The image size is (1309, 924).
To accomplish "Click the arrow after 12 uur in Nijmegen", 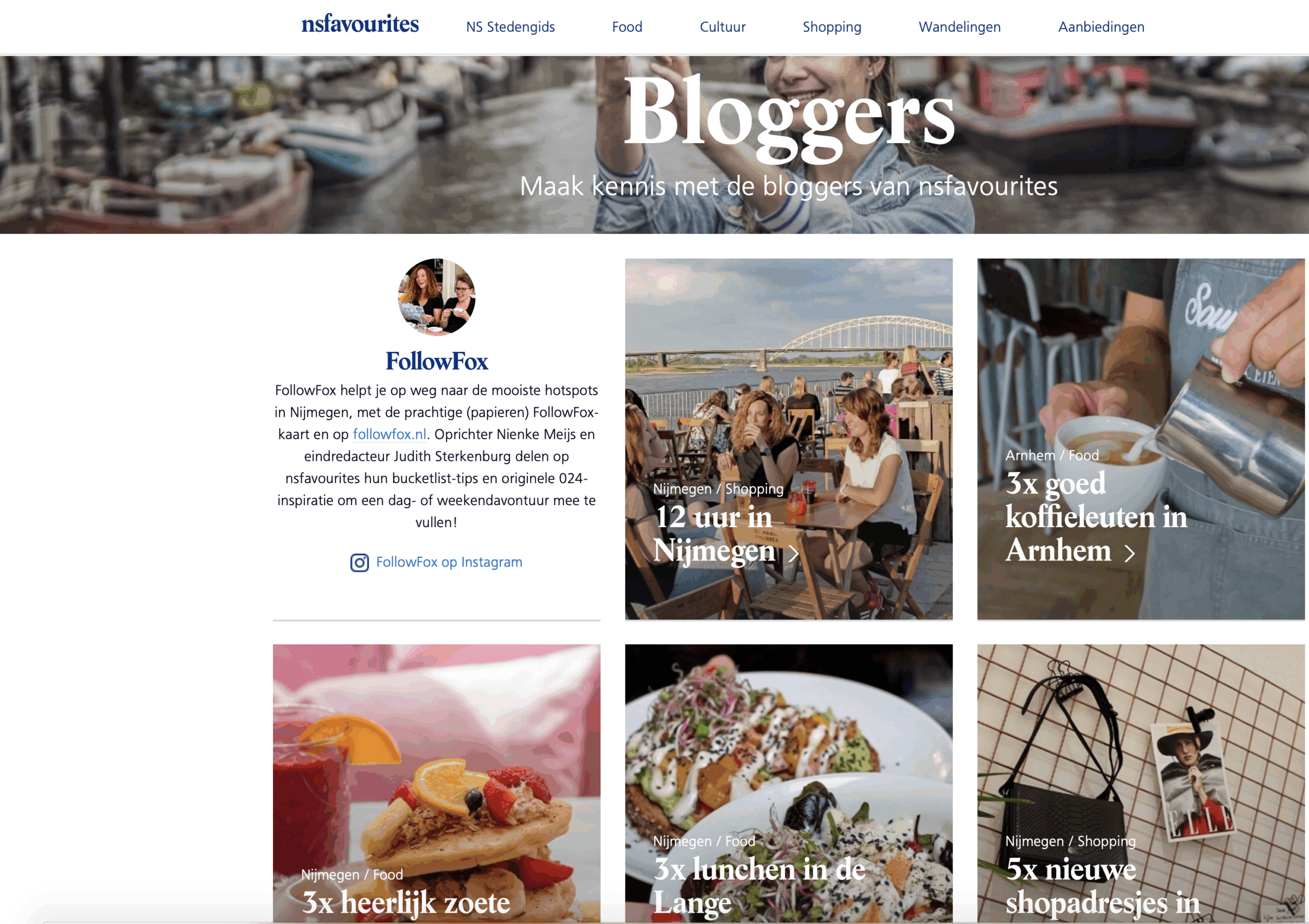I will click(793, 553).
